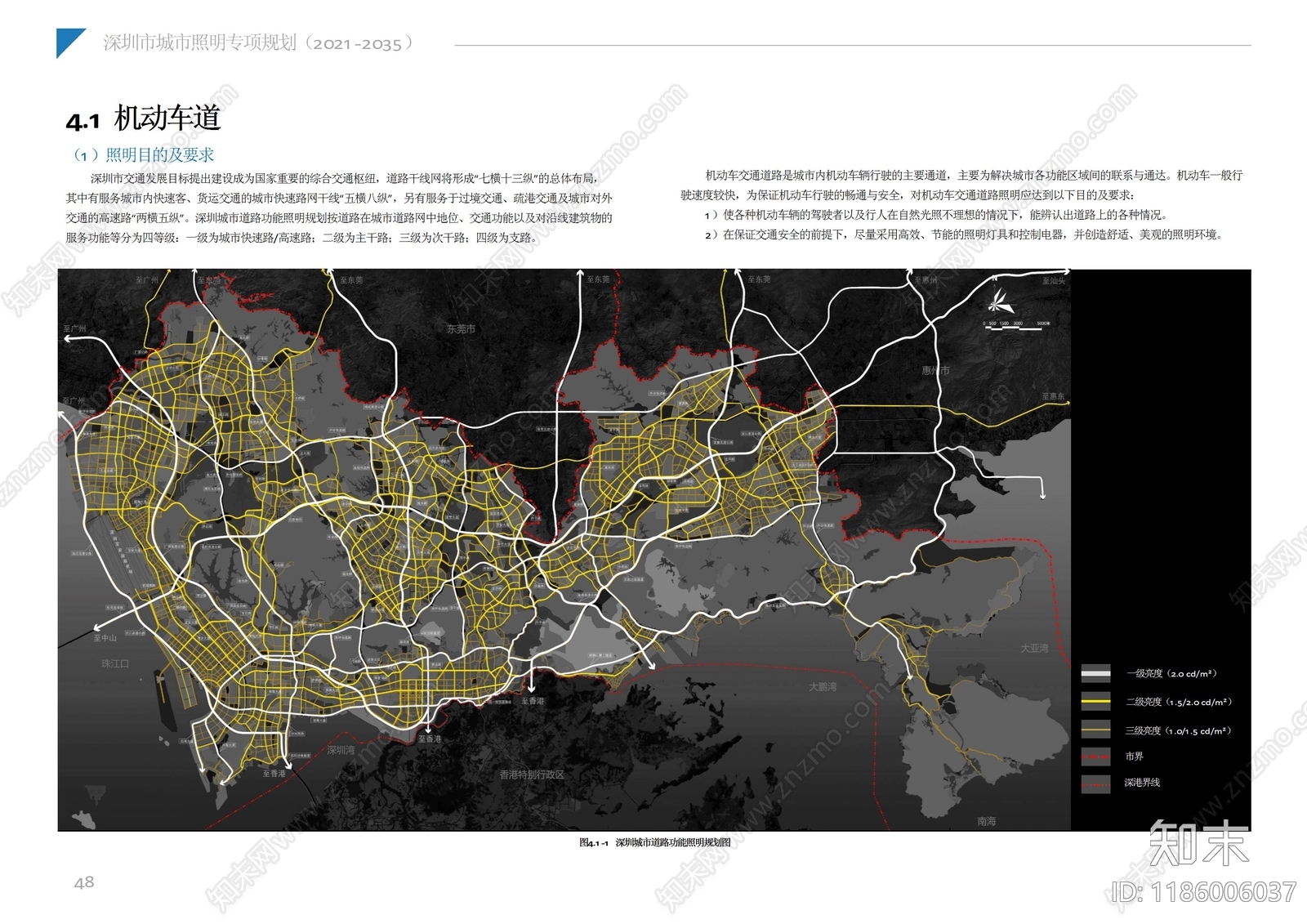Click the 珠江口 label on the map
The image size is (1307, 924).
point(115,664)
